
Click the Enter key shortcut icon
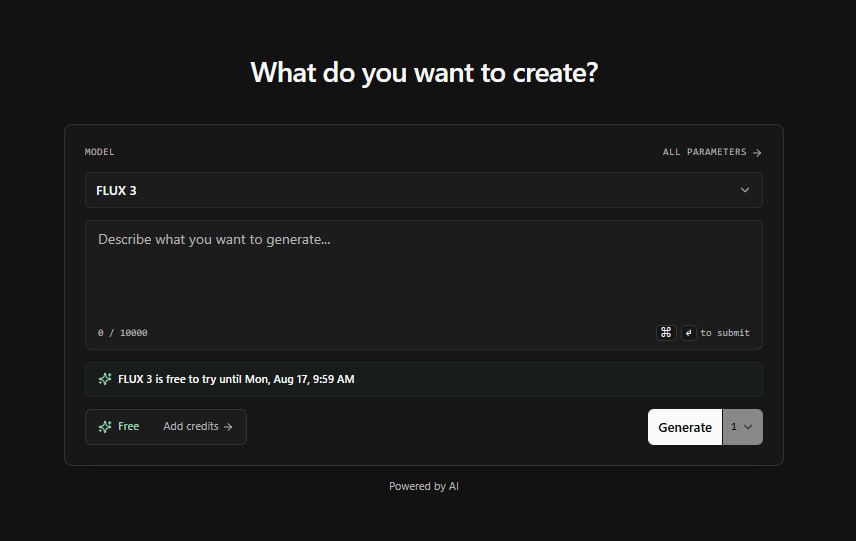point(688,332)
